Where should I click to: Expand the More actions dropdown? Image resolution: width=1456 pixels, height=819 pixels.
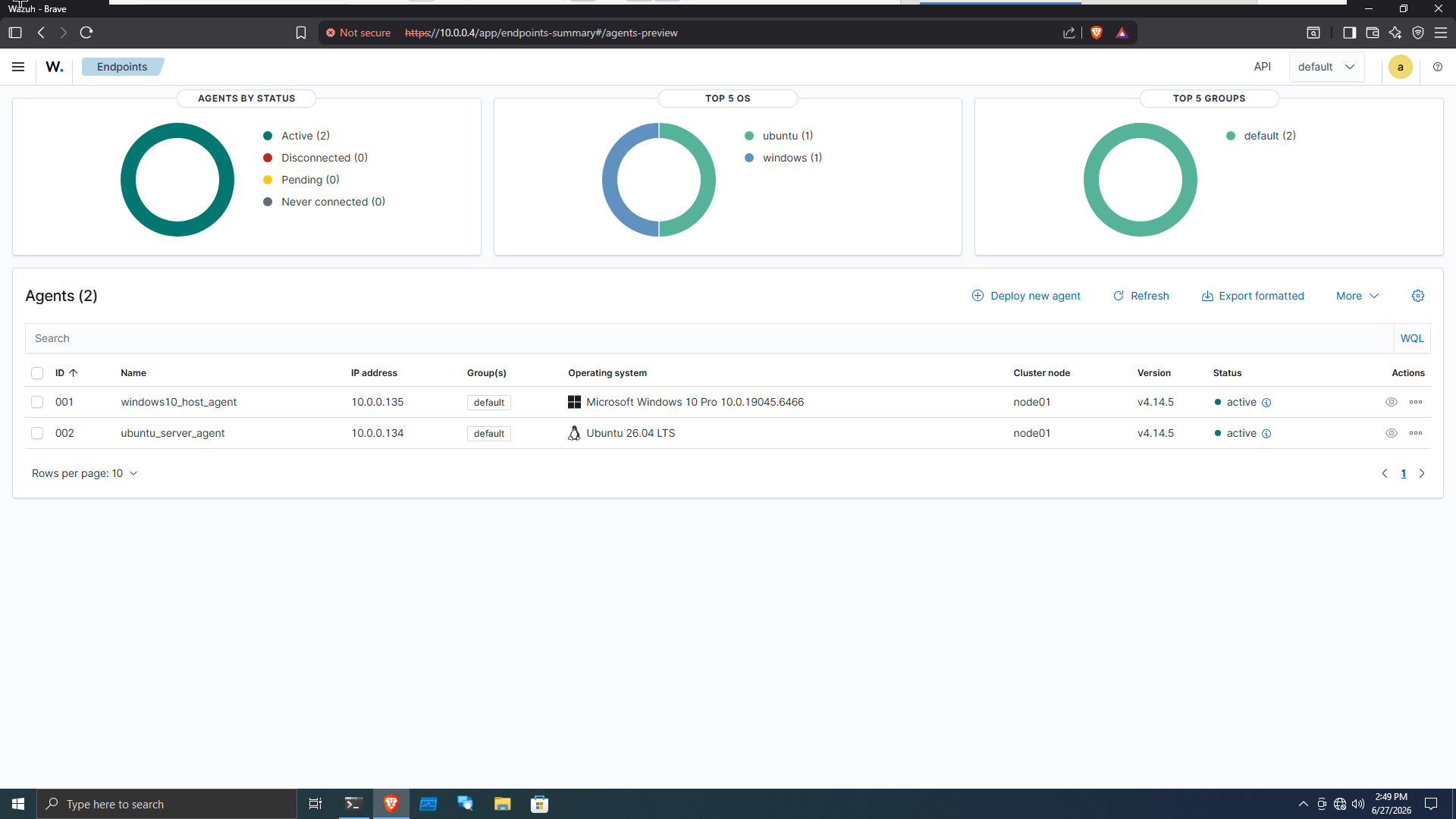tap(1357, 296)
